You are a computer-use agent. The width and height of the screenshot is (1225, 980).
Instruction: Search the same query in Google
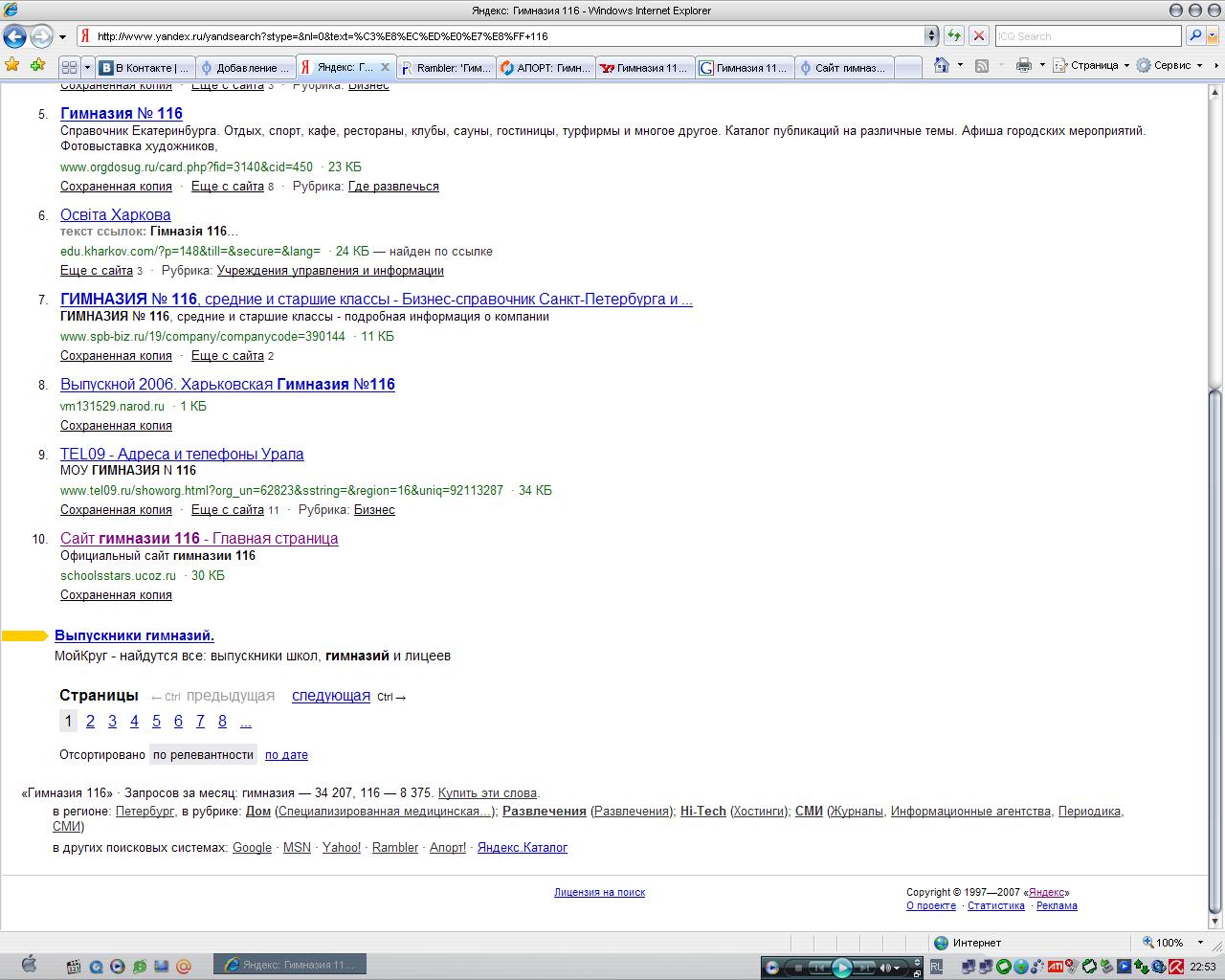(252, 848)
